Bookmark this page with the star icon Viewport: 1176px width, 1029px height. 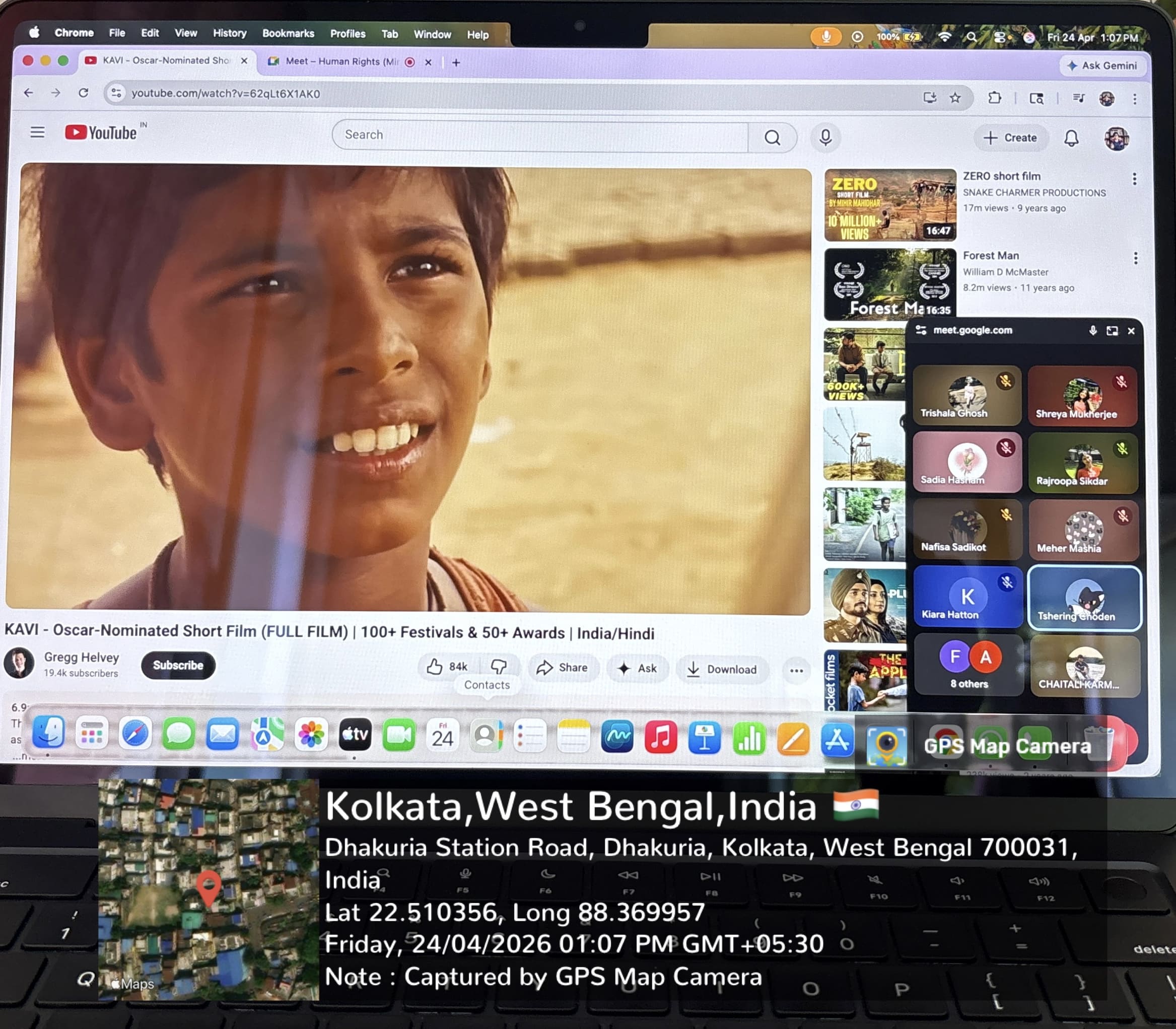(x=955, y=98)
